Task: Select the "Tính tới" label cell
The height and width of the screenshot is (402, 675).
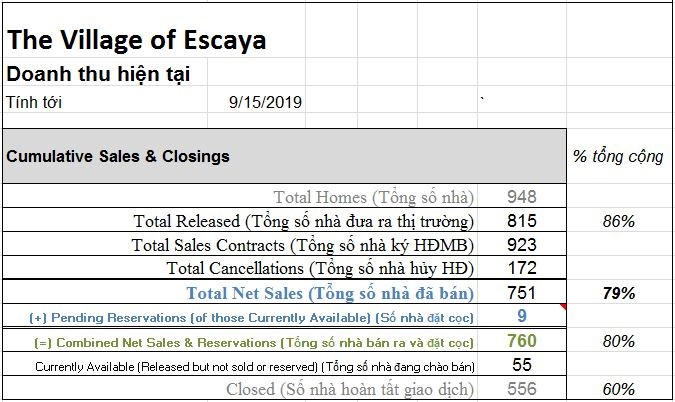Action: pos(28,102)
